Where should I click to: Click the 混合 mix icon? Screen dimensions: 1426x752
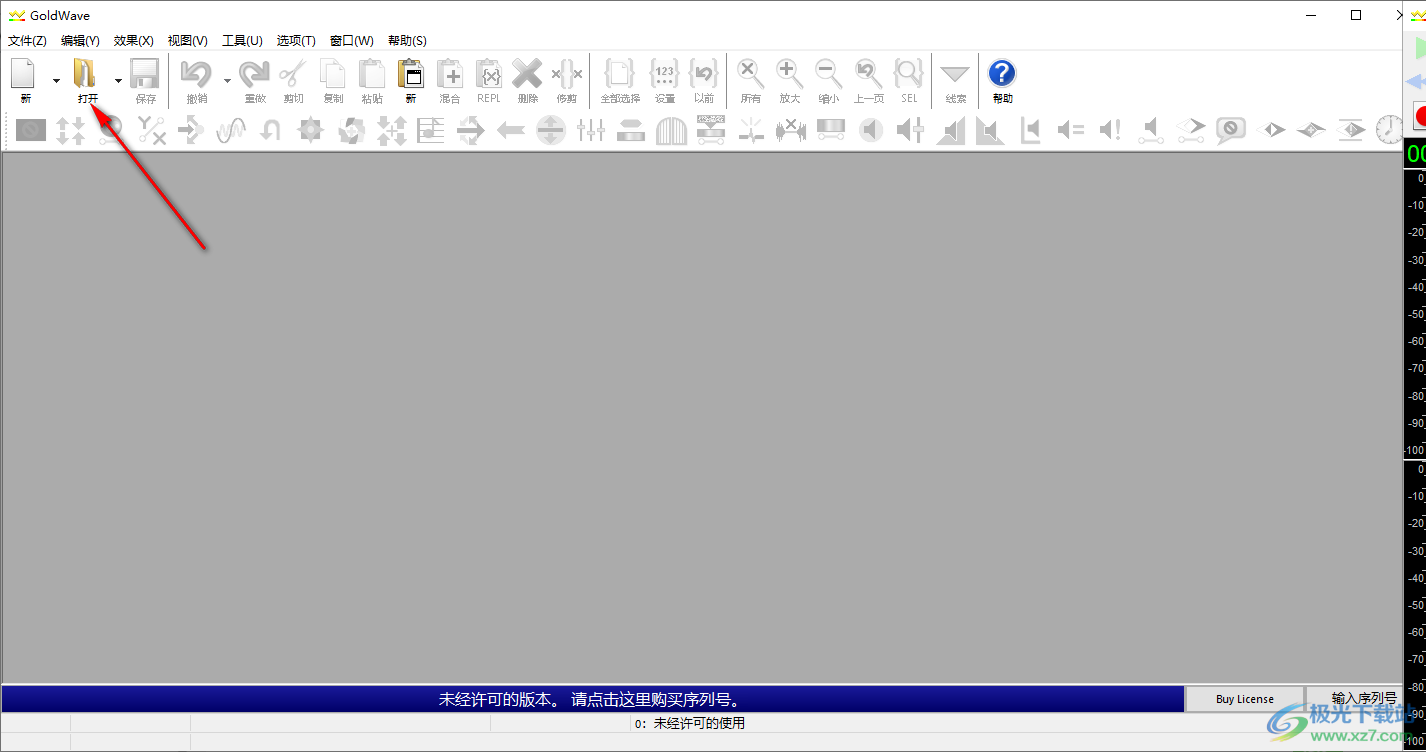click(450, 74)
